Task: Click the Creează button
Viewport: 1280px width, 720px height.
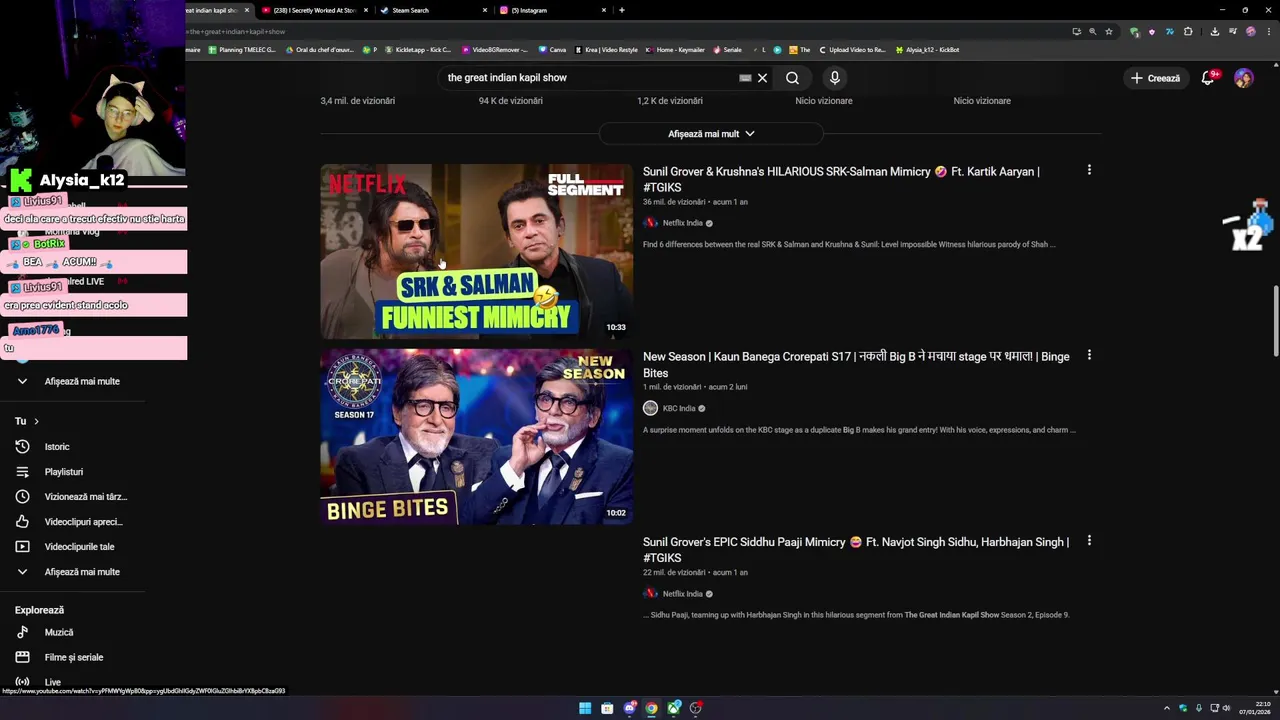Action: (1155, 78)
